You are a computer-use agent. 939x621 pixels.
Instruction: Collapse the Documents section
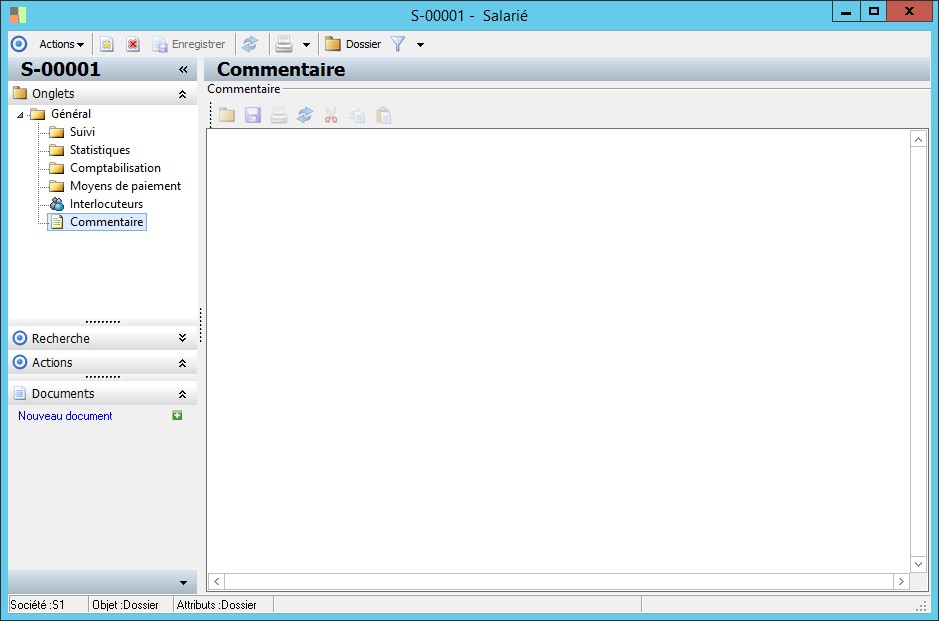click(x=183, y=394)
